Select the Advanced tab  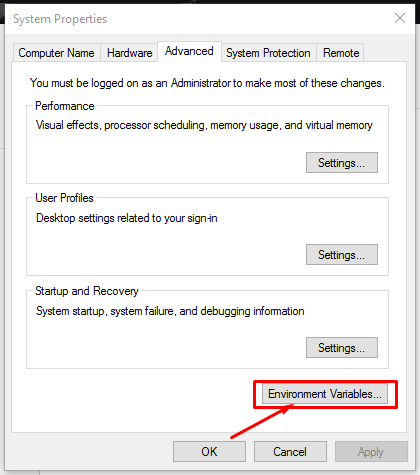[189, 51]
